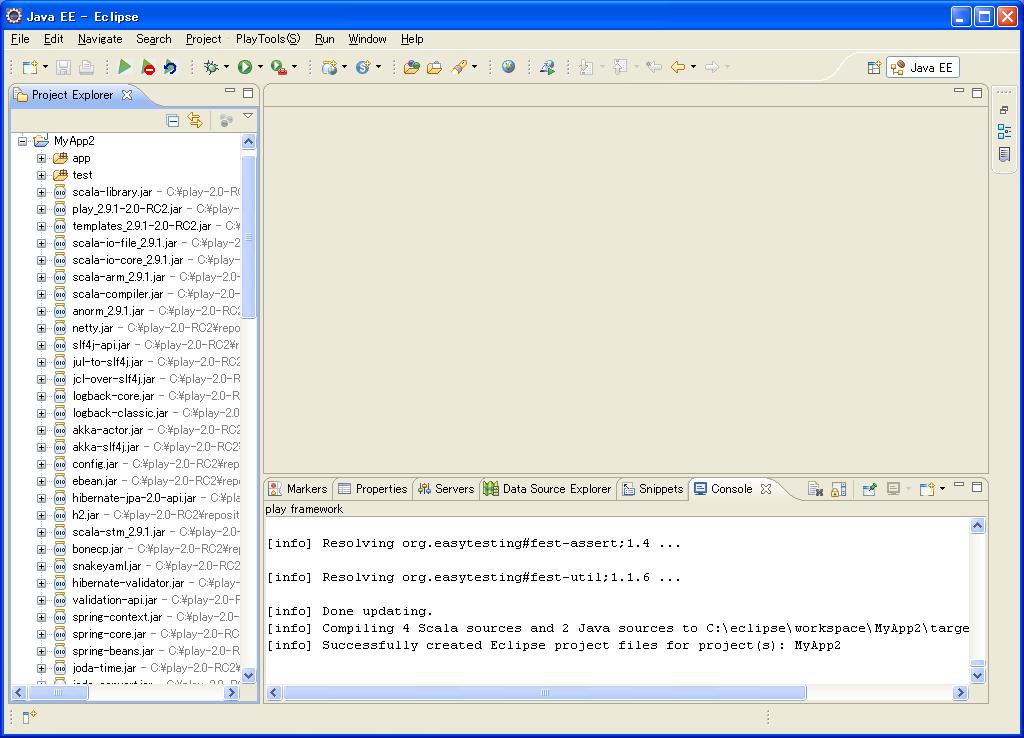Screen dimensions: 1024x738
Task: Click the New wizard toolbar icon
Action: pyautogui.click(x=29, y=67)
